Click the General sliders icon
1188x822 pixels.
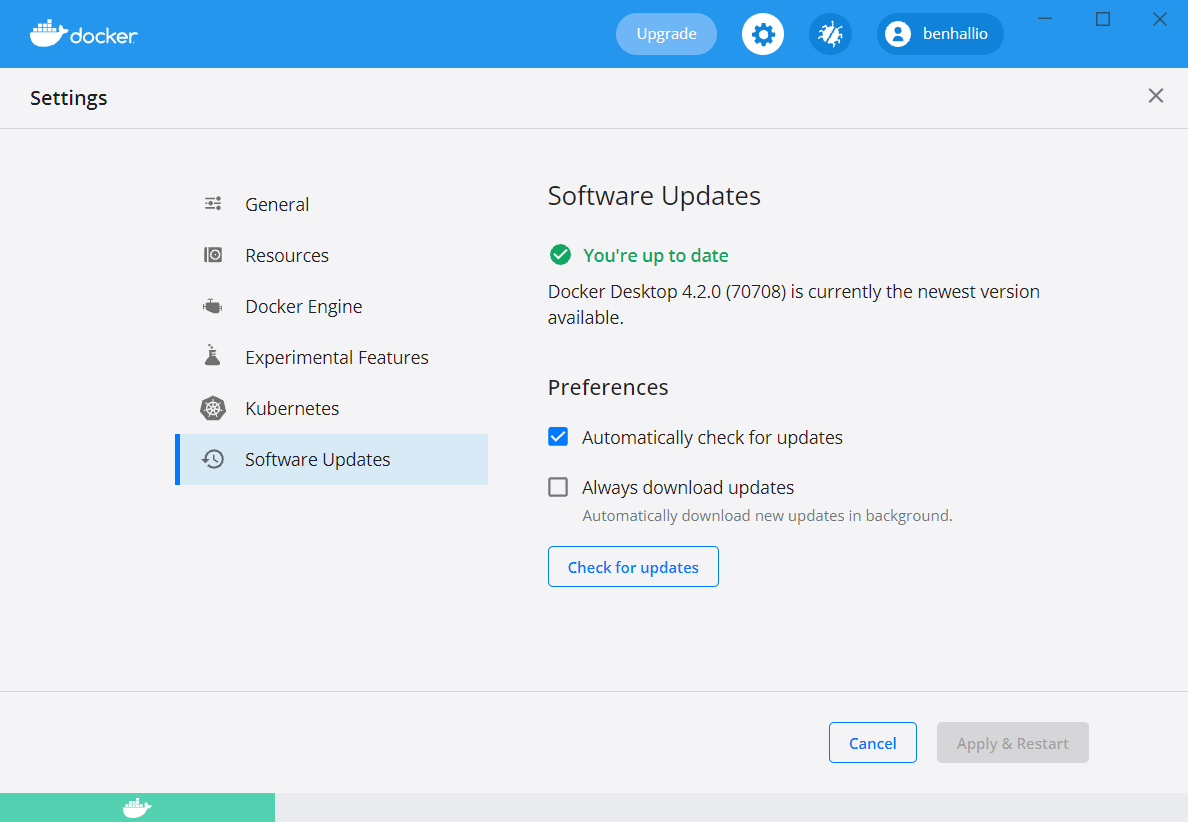coord(213,204)
